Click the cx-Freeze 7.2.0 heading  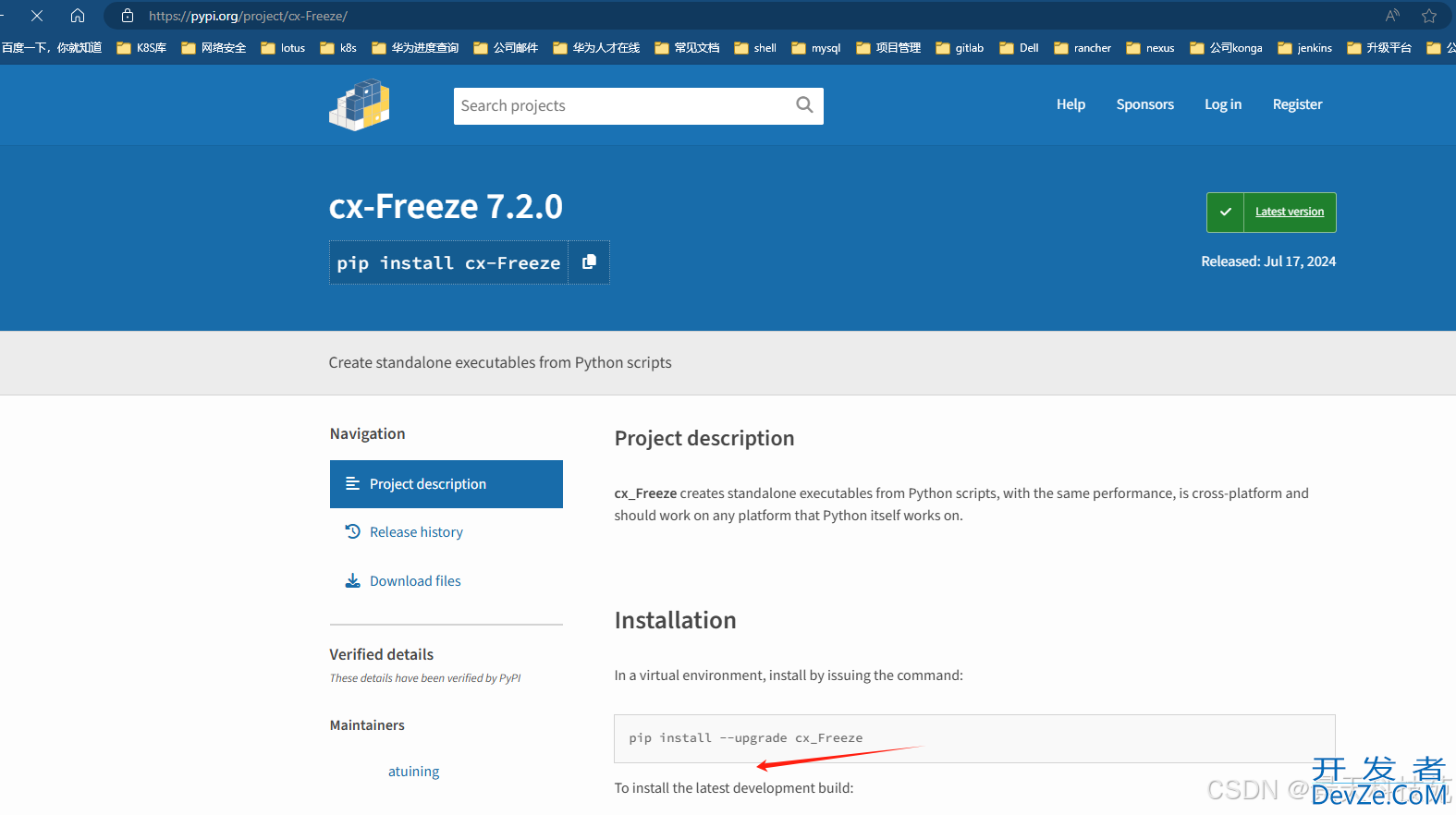click(446, 206)
